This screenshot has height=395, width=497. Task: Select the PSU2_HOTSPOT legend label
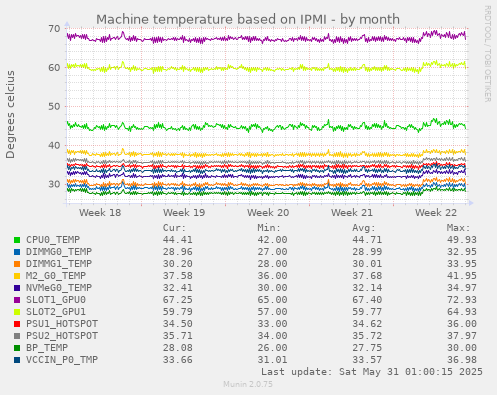click(x=62, y=336)
